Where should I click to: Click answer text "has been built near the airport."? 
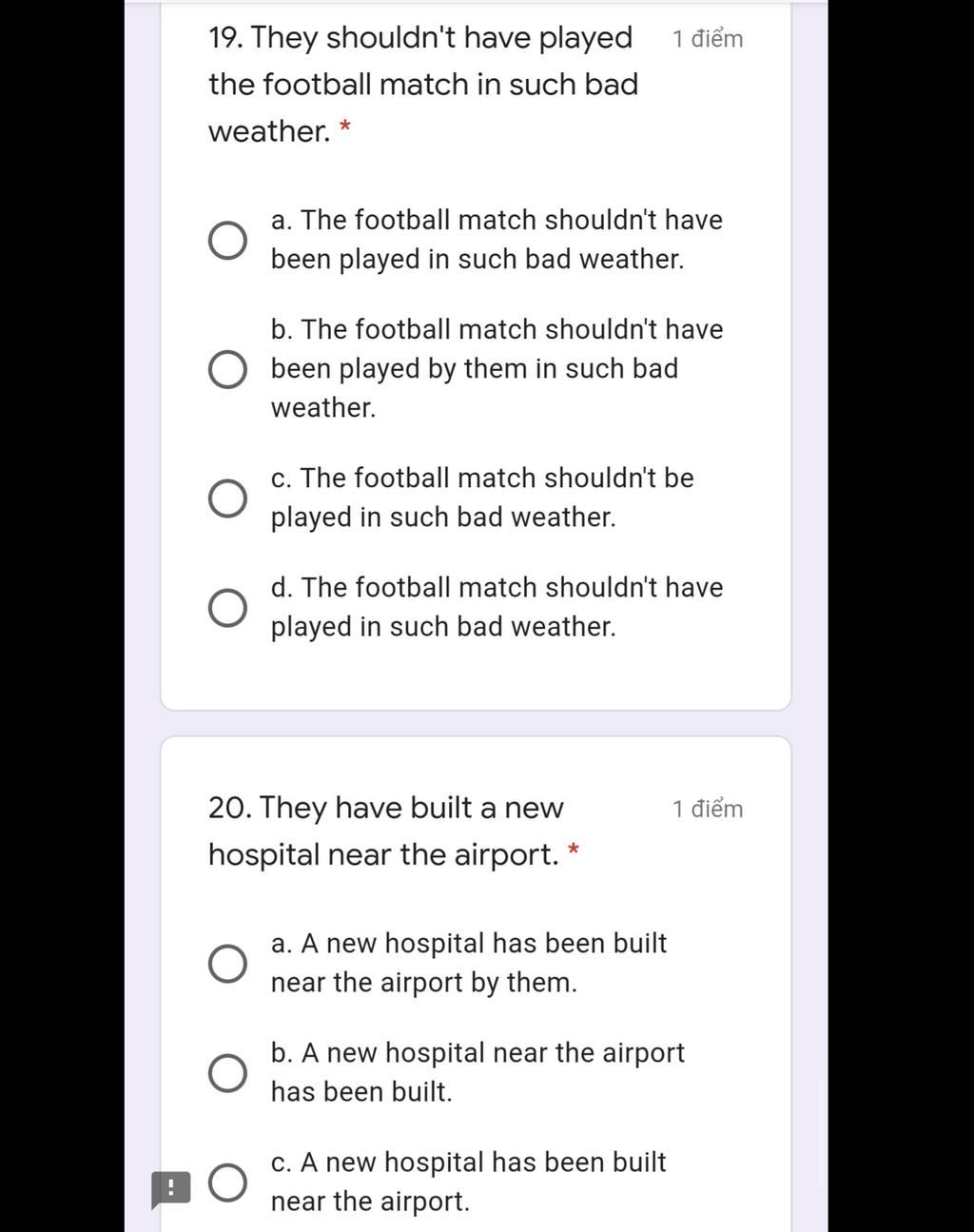pyautogui.click(x=468, y=1182)
